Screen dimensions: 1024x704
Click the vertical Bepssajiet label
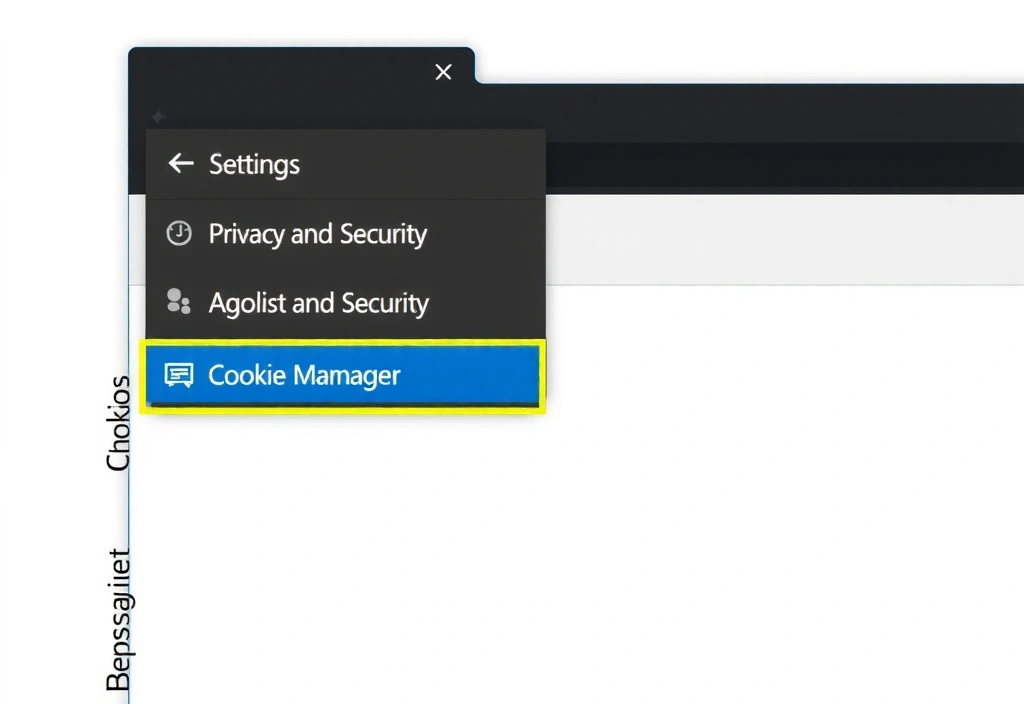coord(118,620)
